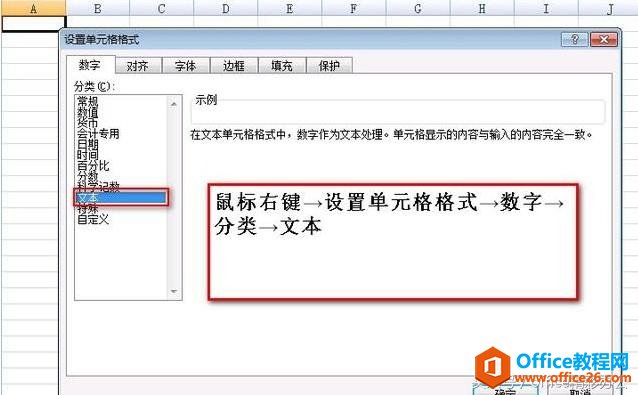
Task: Choose 会计专用 category
Action: (x=98, y=133)
